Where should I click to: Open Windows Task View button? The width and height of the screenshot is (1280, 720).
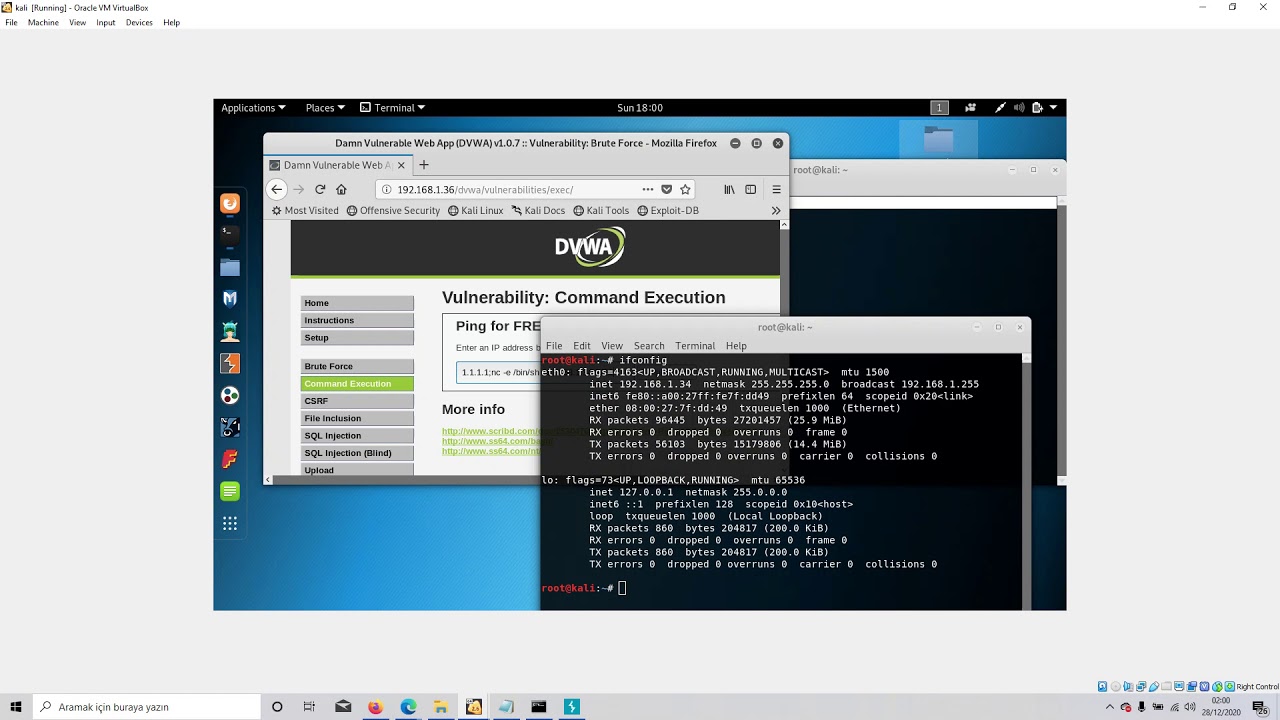pyautogui.click(x=309, y=707)
